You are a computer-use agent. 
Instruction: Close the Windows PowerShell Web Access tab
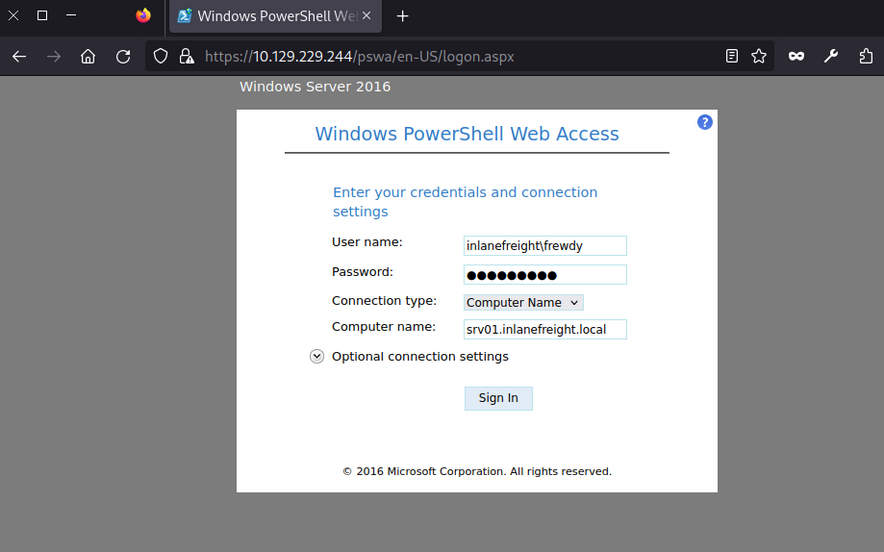click(x=366, y=16)
